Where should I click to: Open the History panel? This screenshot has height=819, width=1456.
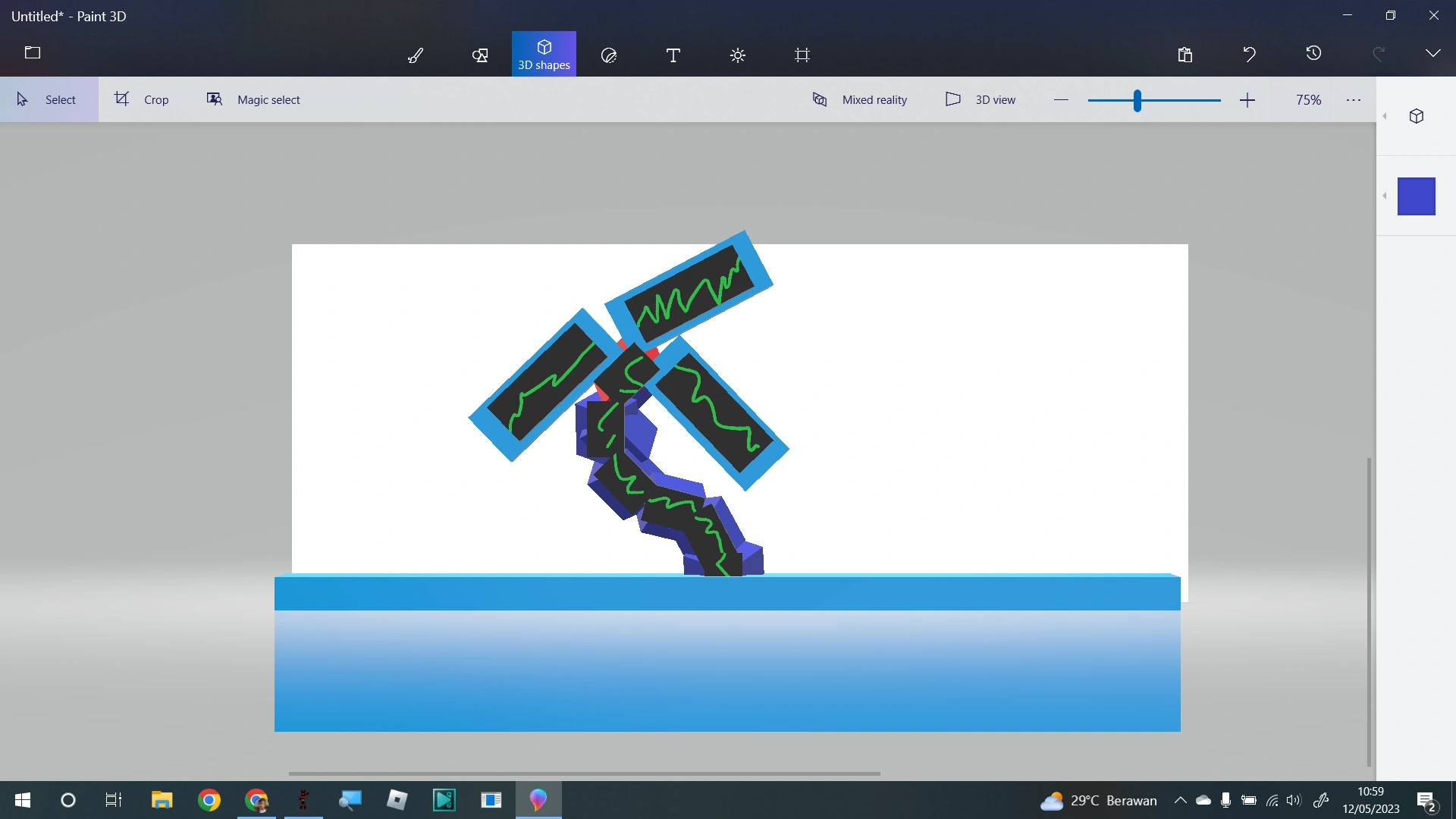1313,53
